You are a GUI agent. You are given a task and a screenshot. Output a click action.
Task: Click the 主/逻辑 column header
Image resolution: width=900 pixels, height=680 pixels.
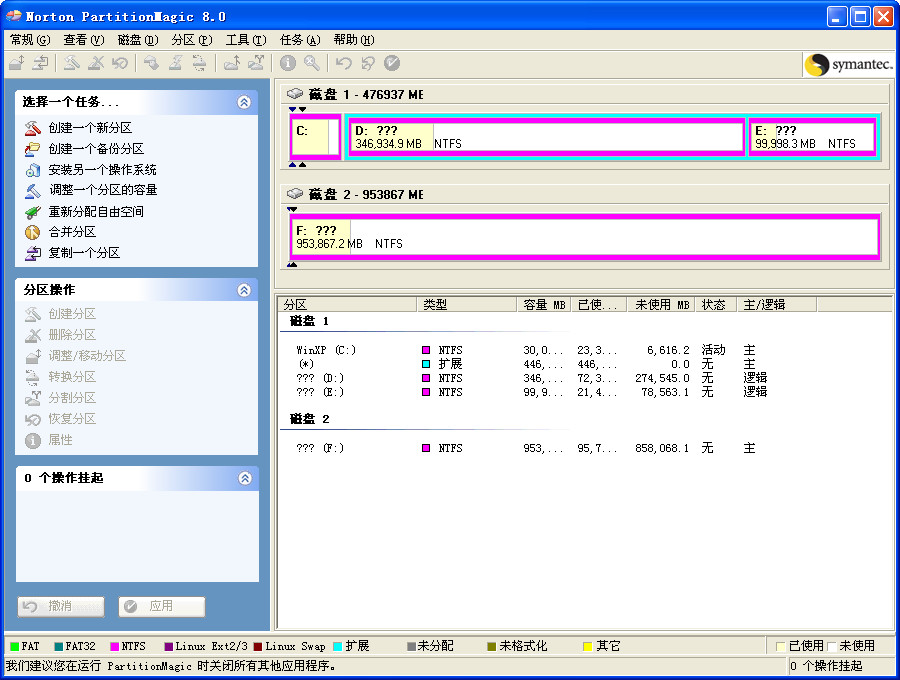tap(777, 305)
